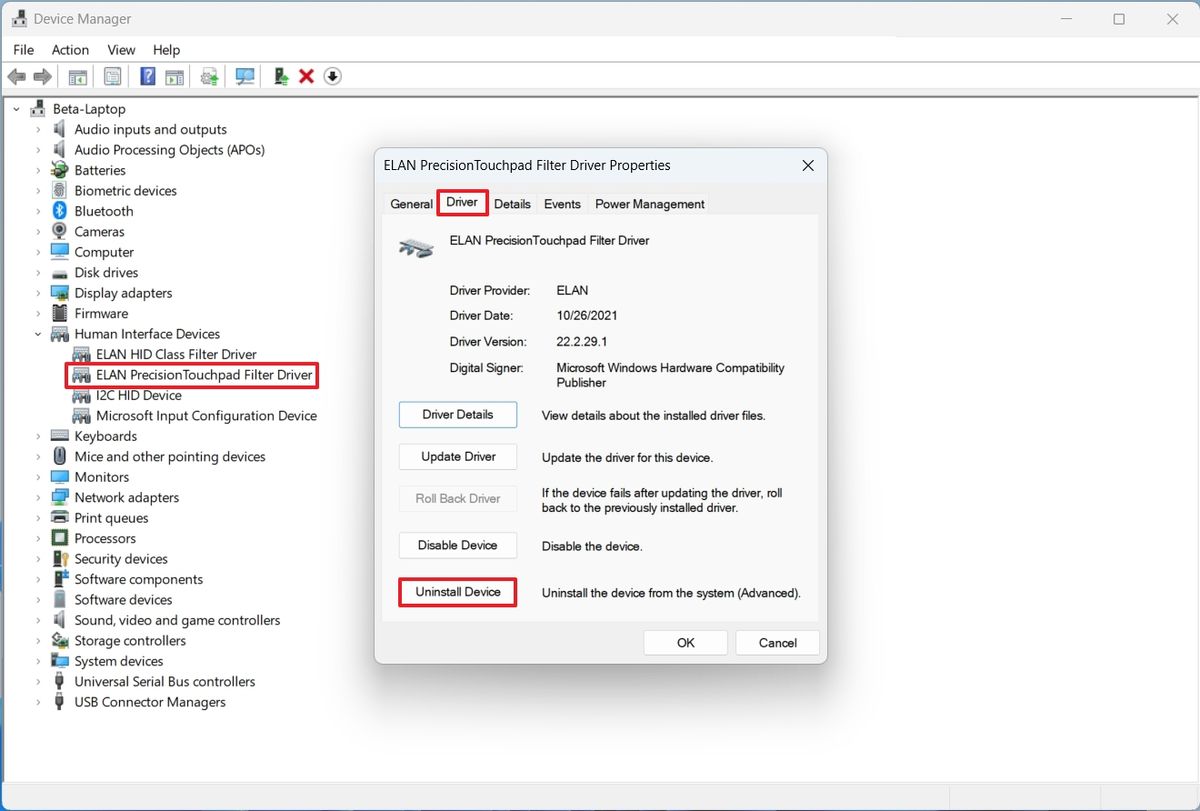Click the Show/Hide Console Tree icon
This screenshot has height=811, width=1200.
pos(77,76)
